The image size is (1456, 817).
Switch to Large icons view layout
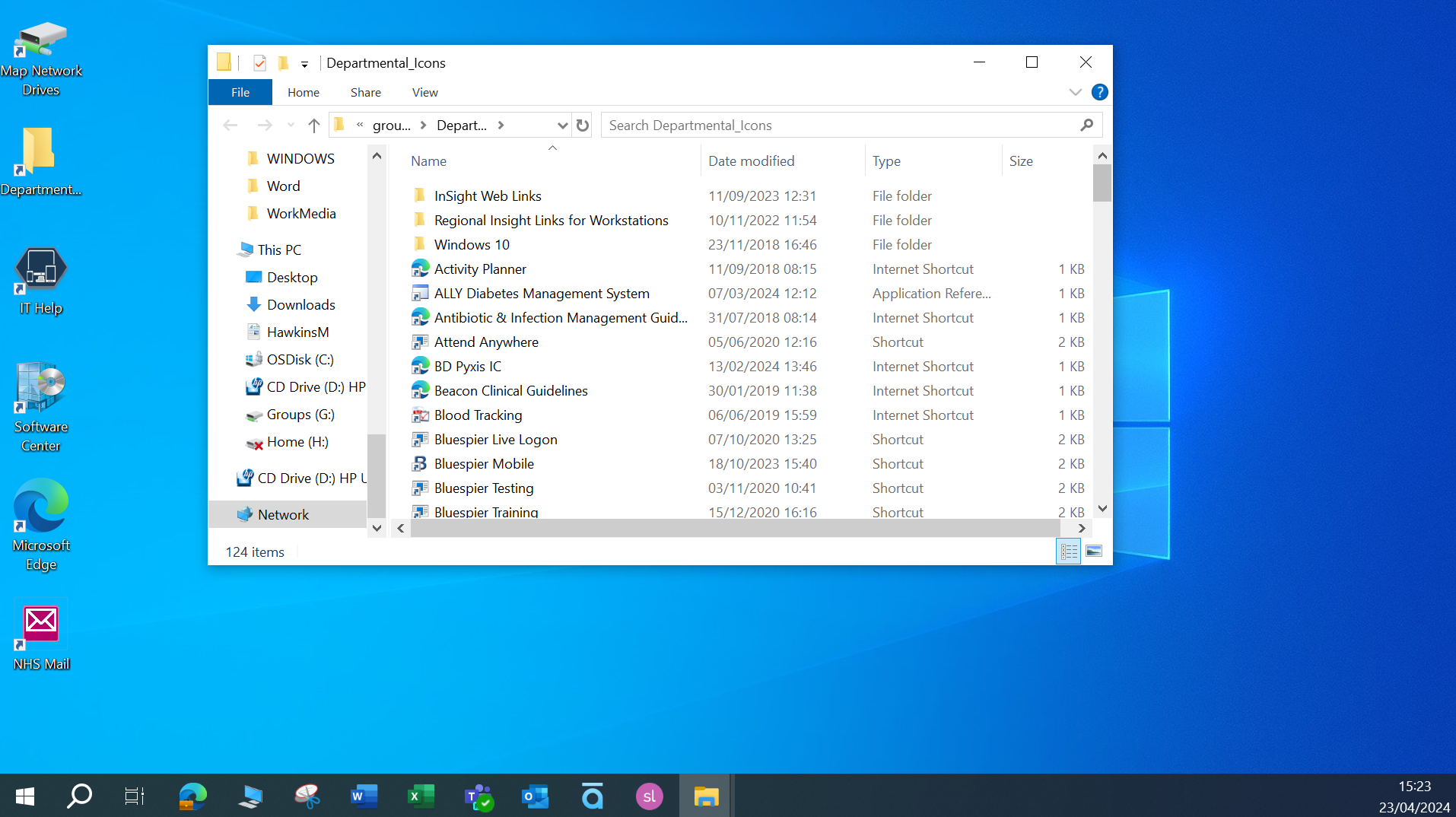(1094, 552)
